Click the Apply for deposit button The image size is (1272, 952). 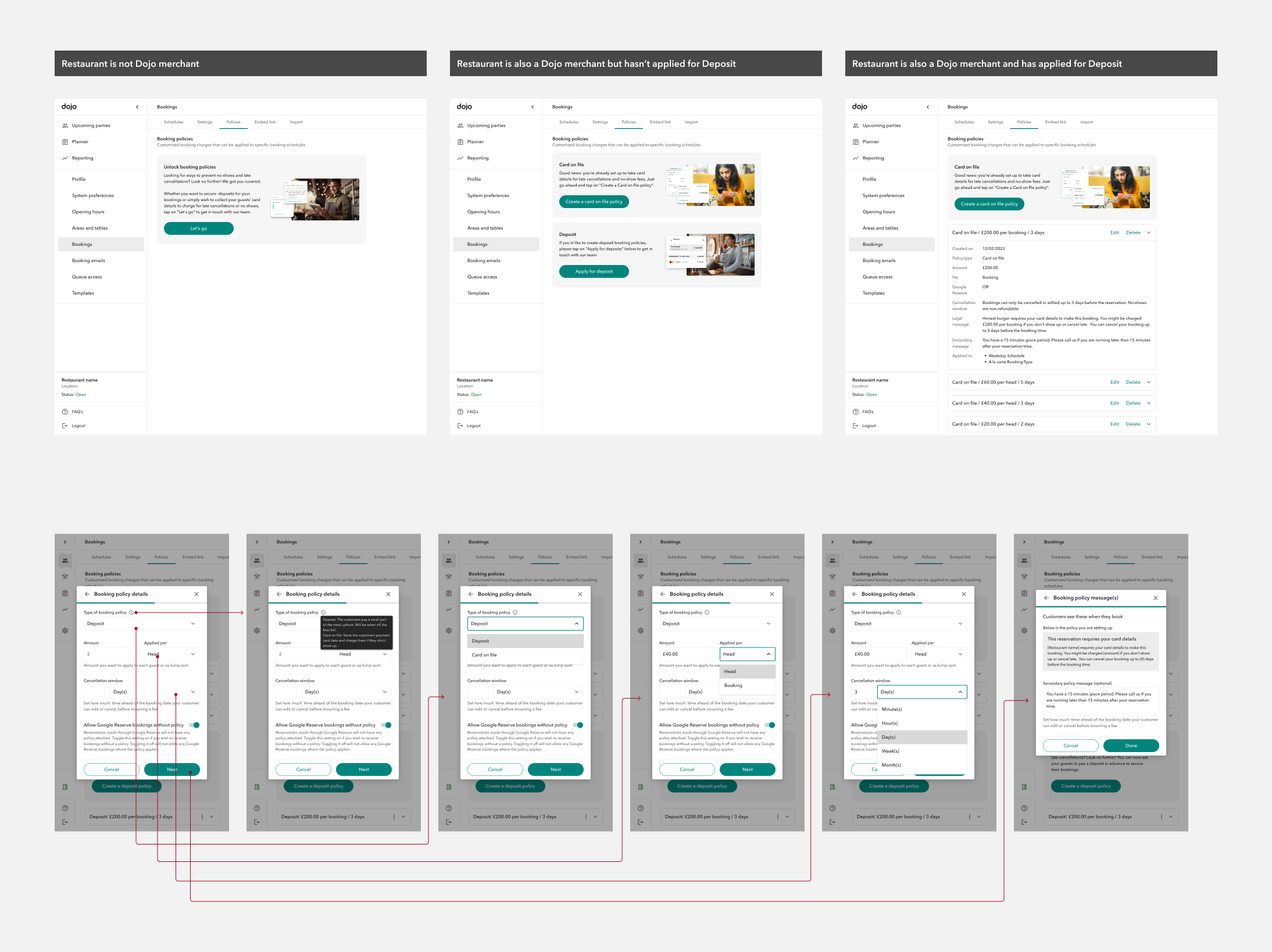(x=594, y=271)
